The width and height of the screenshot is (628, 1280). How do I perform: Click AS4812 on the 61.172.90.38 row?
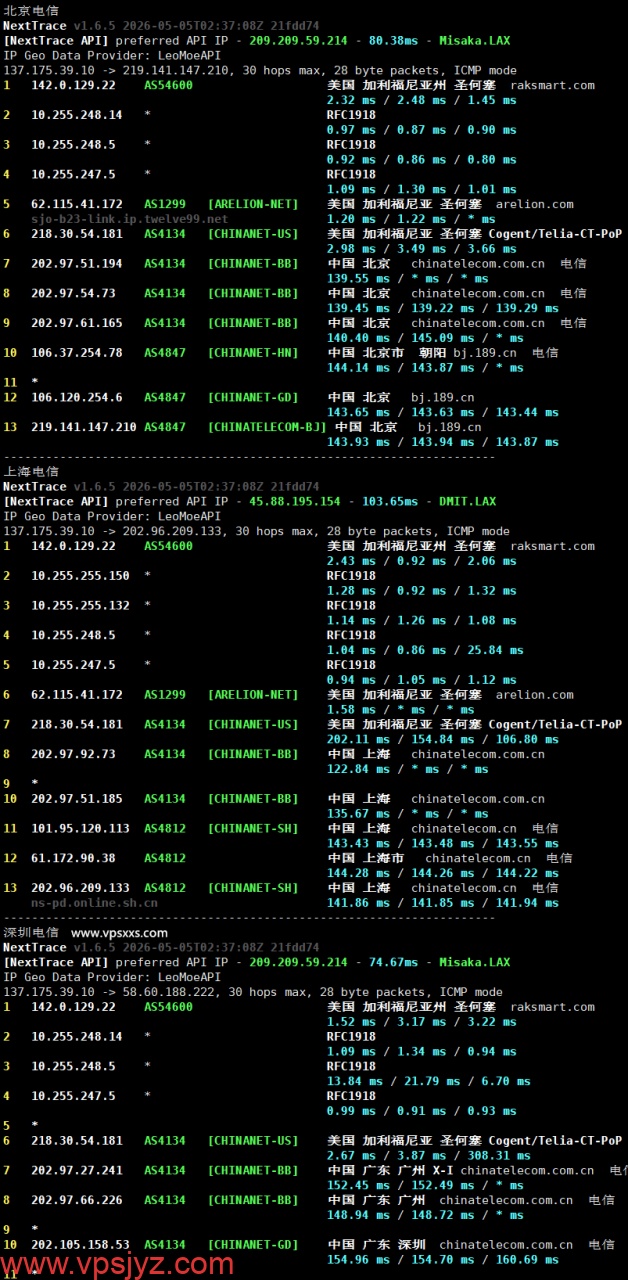tap(165, 857)
